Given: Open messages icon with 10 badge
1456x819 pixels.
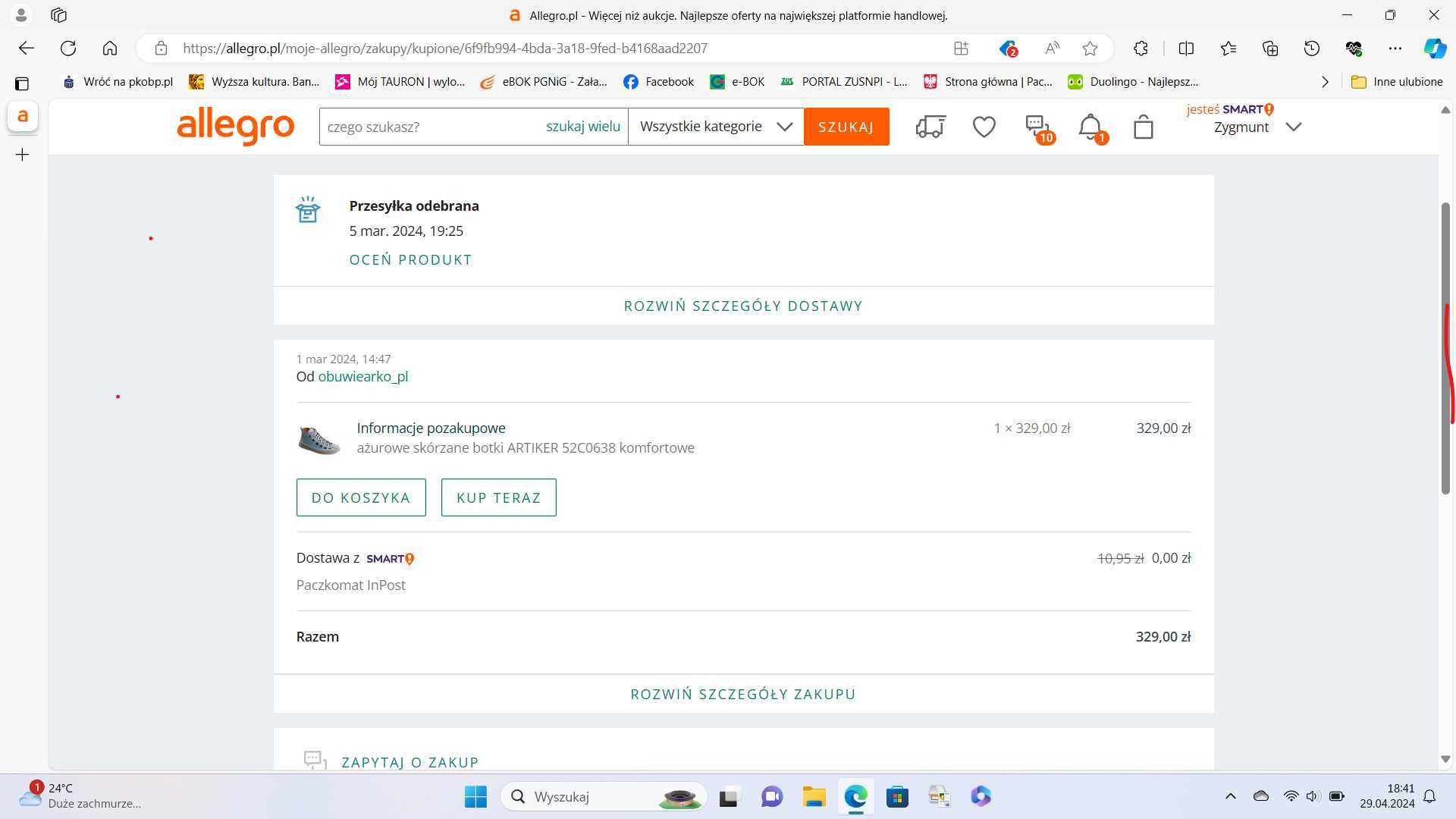Looking at the screenshot, I should tap(1038, 127).
